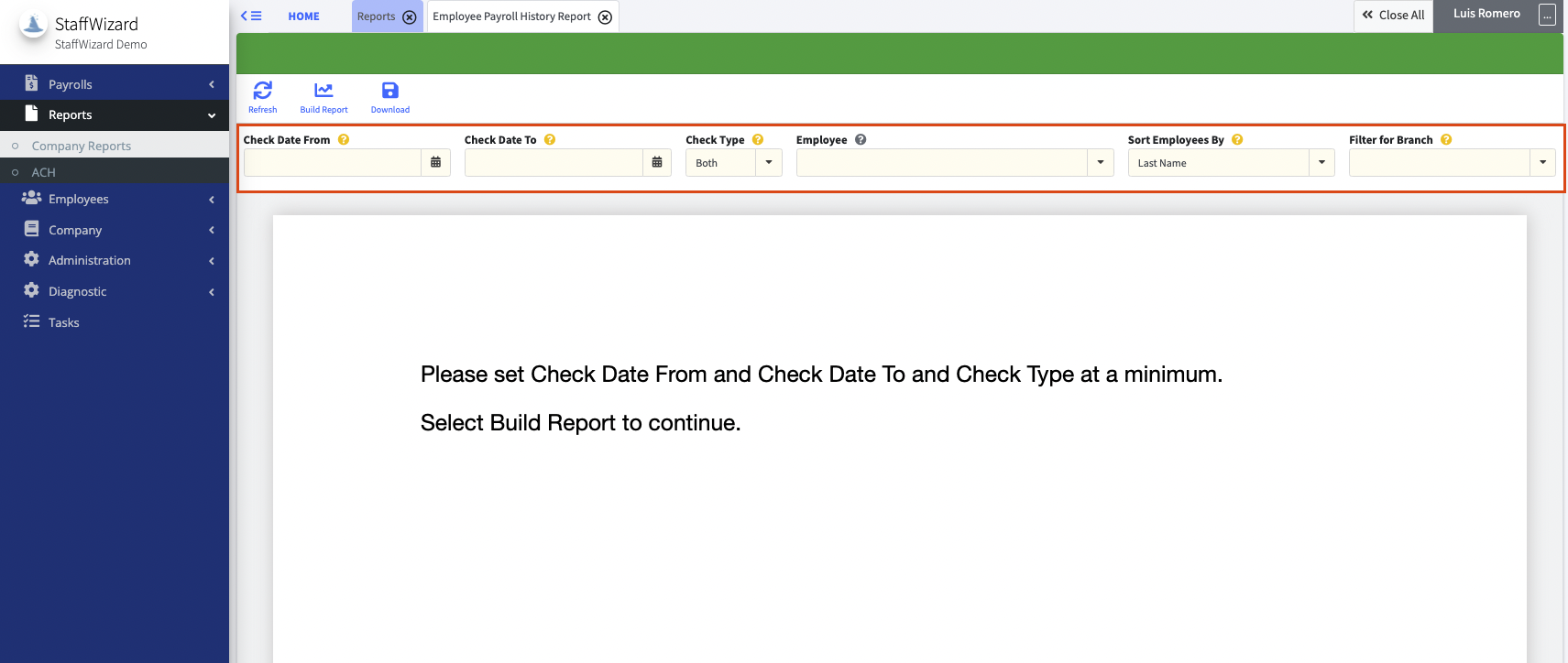Click the help icon beside Check Type
This screenshot has height=663, width=1568.
point(758,140)
